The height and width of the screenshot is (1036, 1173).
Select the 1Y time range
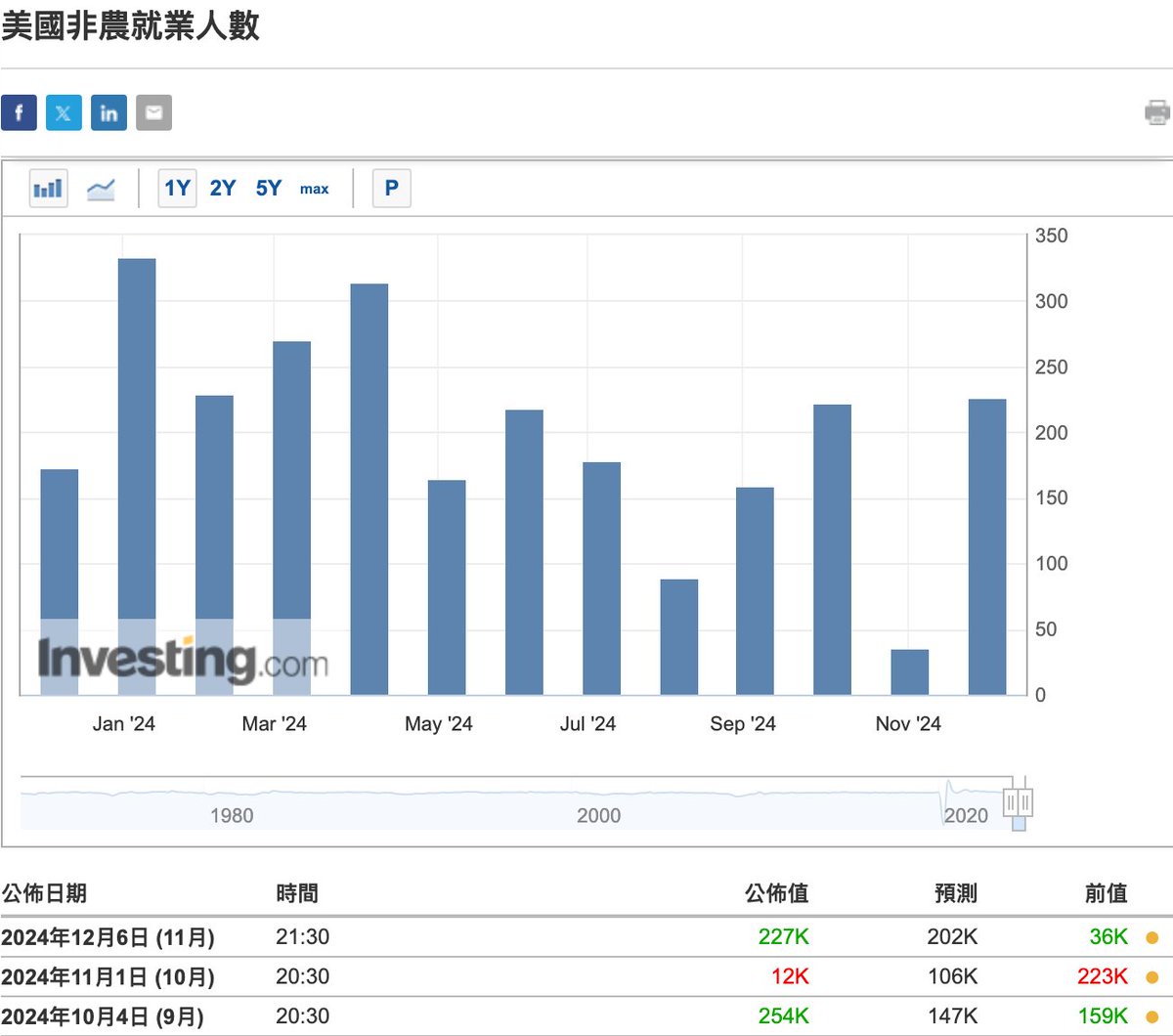pyautogui.click(x=177, y=189)
